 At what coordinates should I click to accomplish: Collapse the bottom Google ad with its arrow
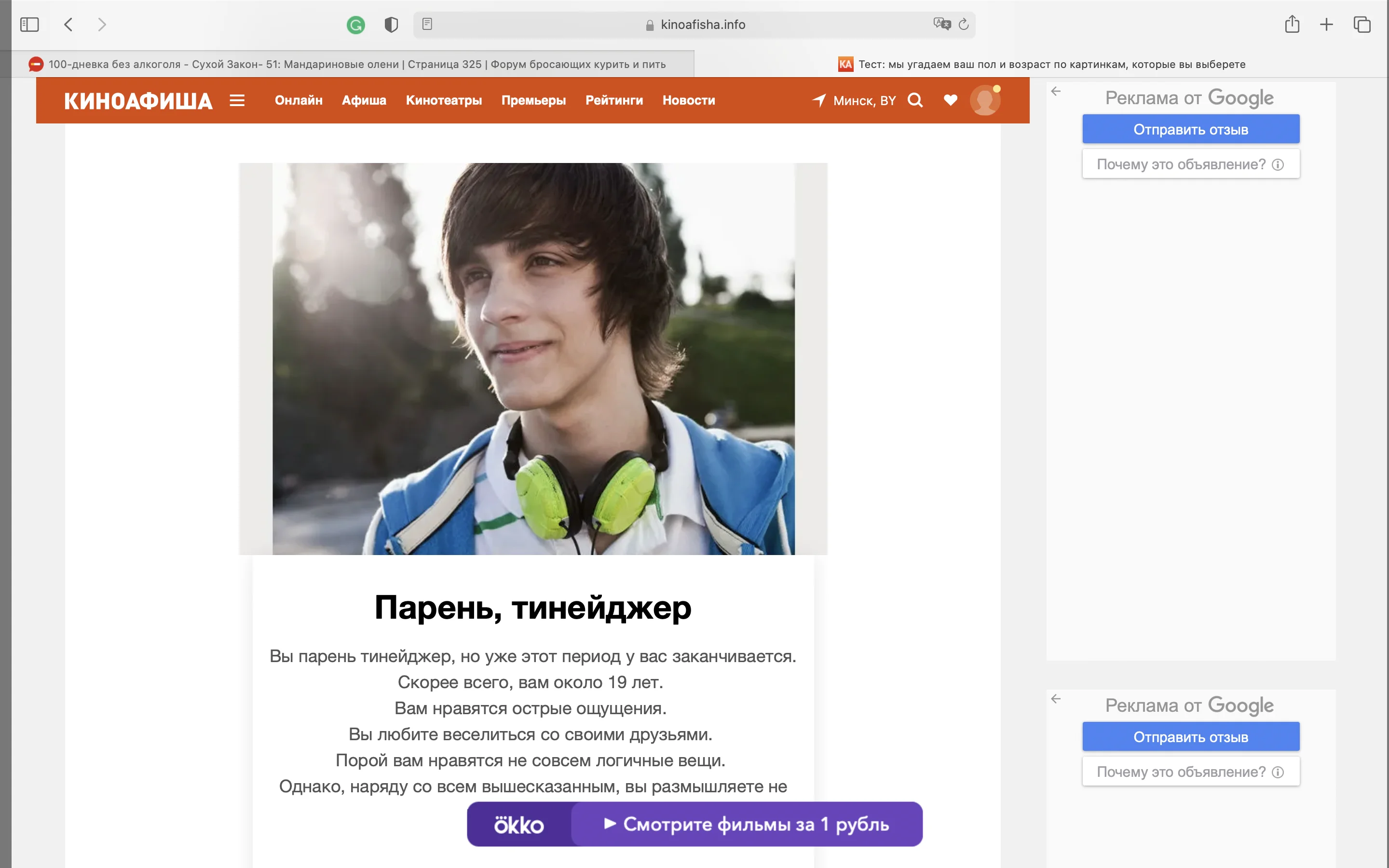1057,699
